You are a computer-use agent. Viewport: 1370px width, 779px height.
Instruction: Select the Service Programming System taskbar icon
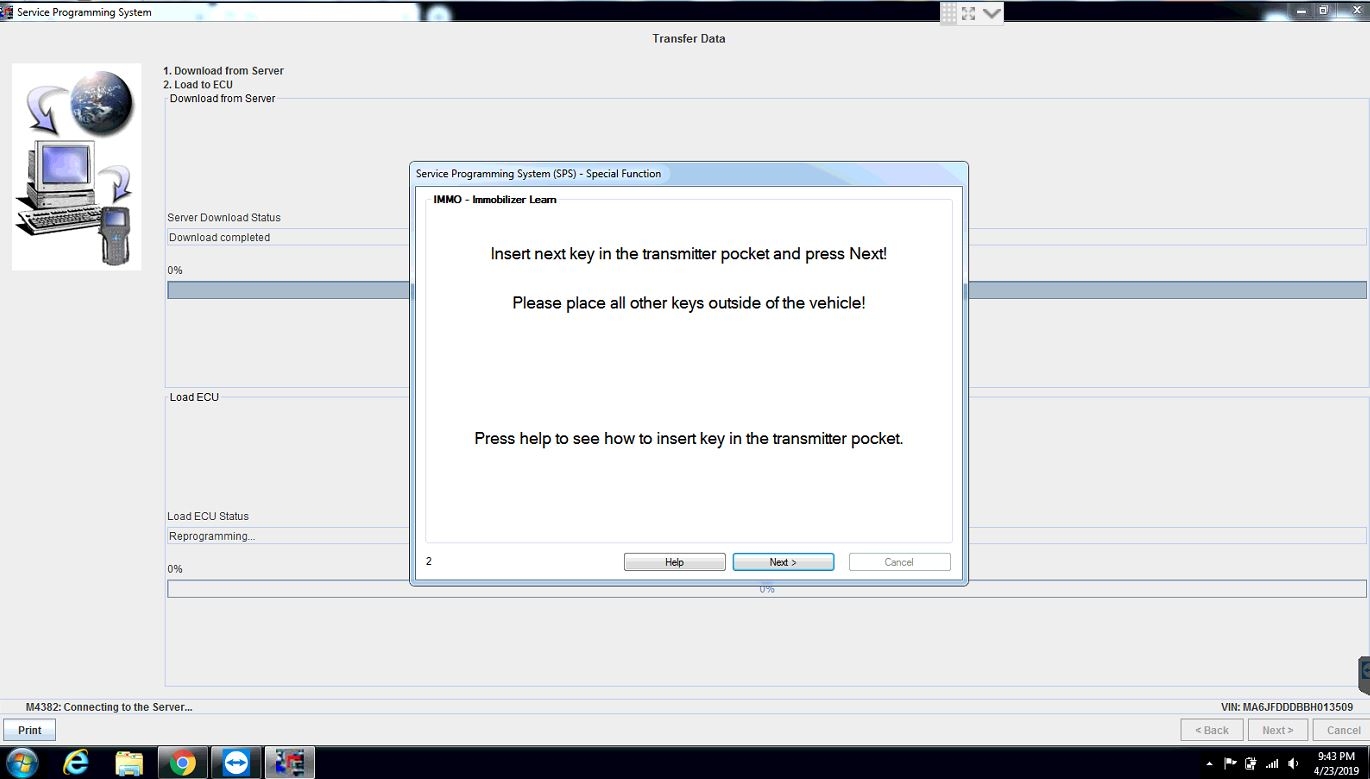click(x=290, y=763)
